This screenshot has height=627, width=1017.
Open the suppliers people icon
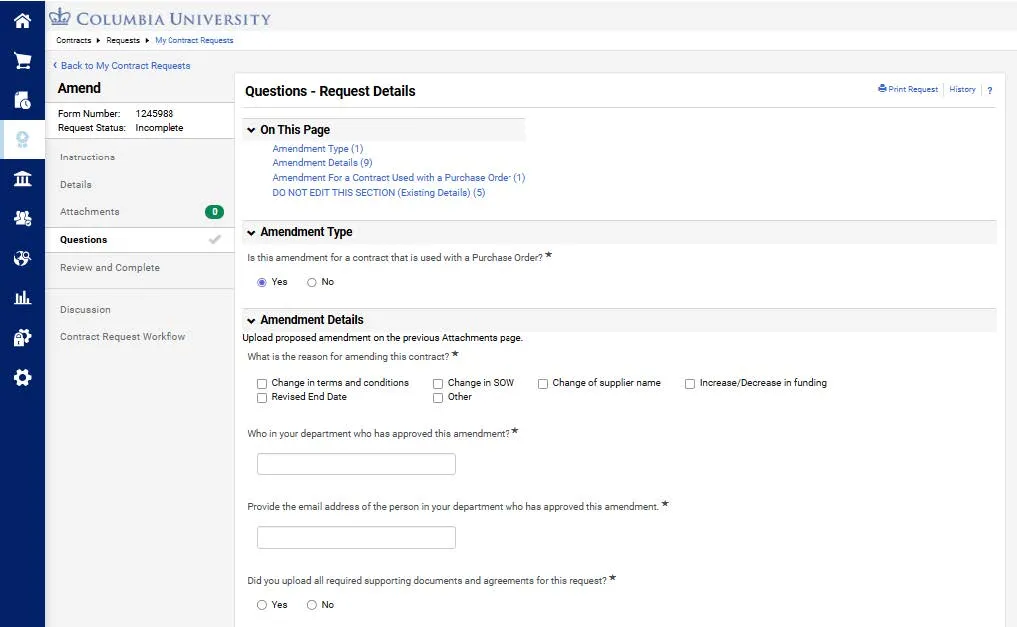[x=22, y=219]
